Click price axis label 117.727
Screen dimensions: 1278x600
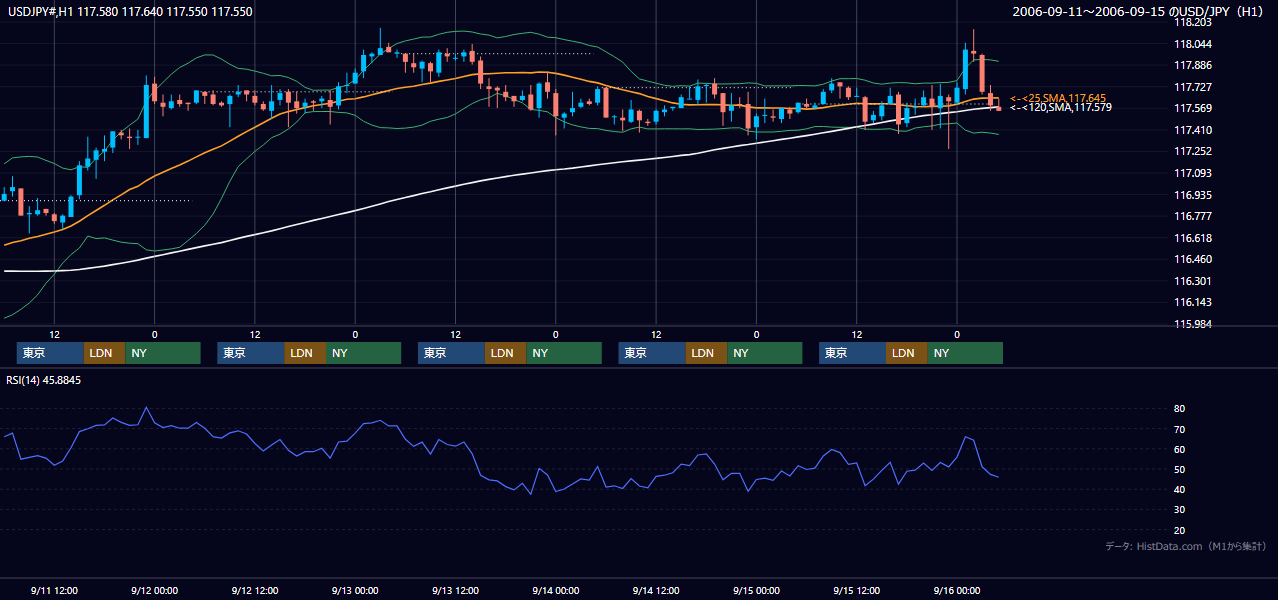point(1192,87)
